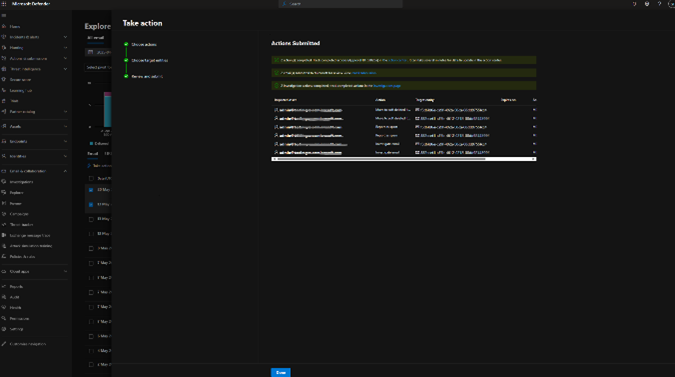The width and height of the screenshot is (675, 377).
Task: Open Settings in the sidebar
Action: click(16, 329)
